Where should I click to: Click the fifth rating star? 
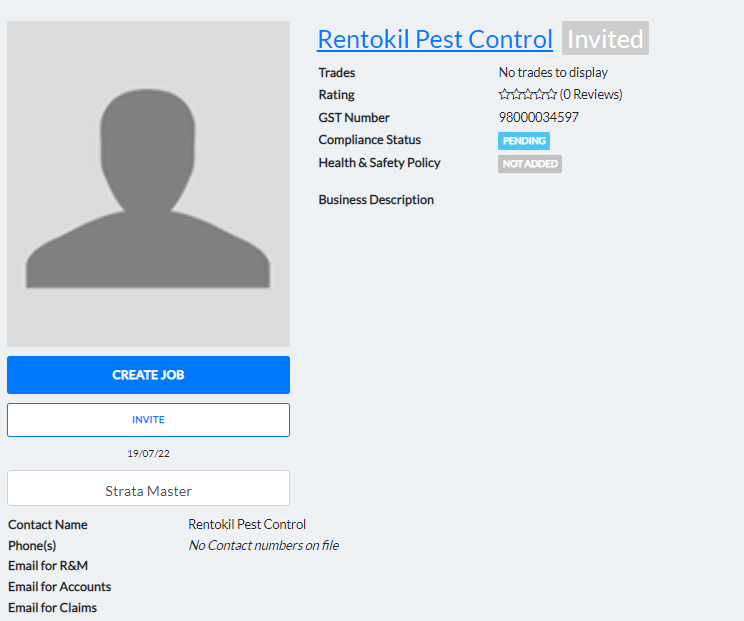point(551,95)
